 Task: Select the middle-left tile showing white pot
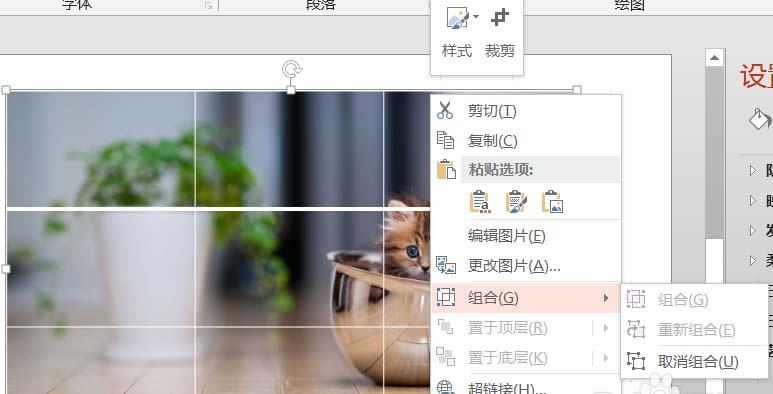[x=101, y=269]
